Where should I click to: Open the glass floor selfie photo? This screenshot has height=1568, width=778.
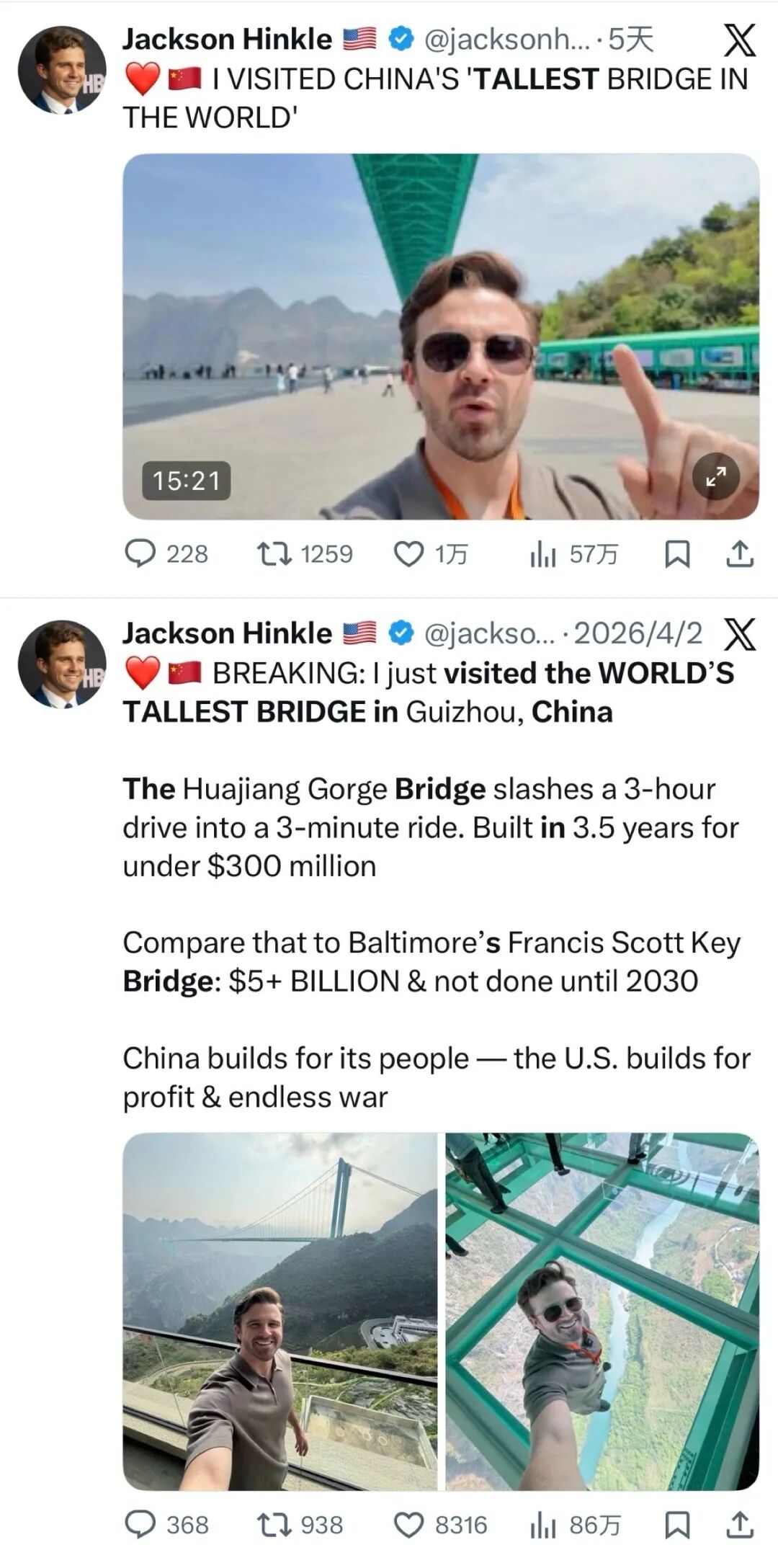(602, 1311)
